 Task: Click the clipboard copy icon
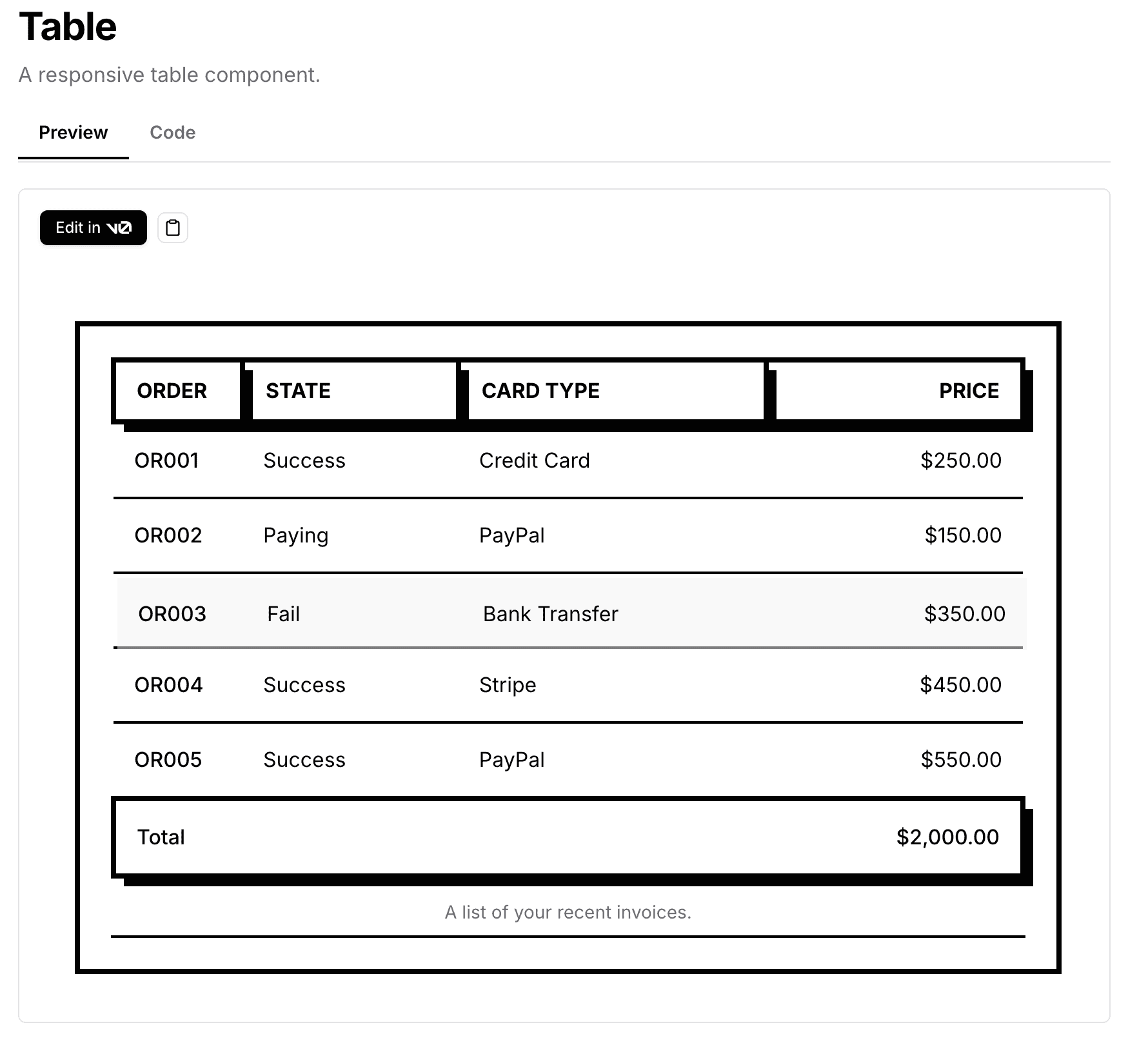click(x=173, y=228)
